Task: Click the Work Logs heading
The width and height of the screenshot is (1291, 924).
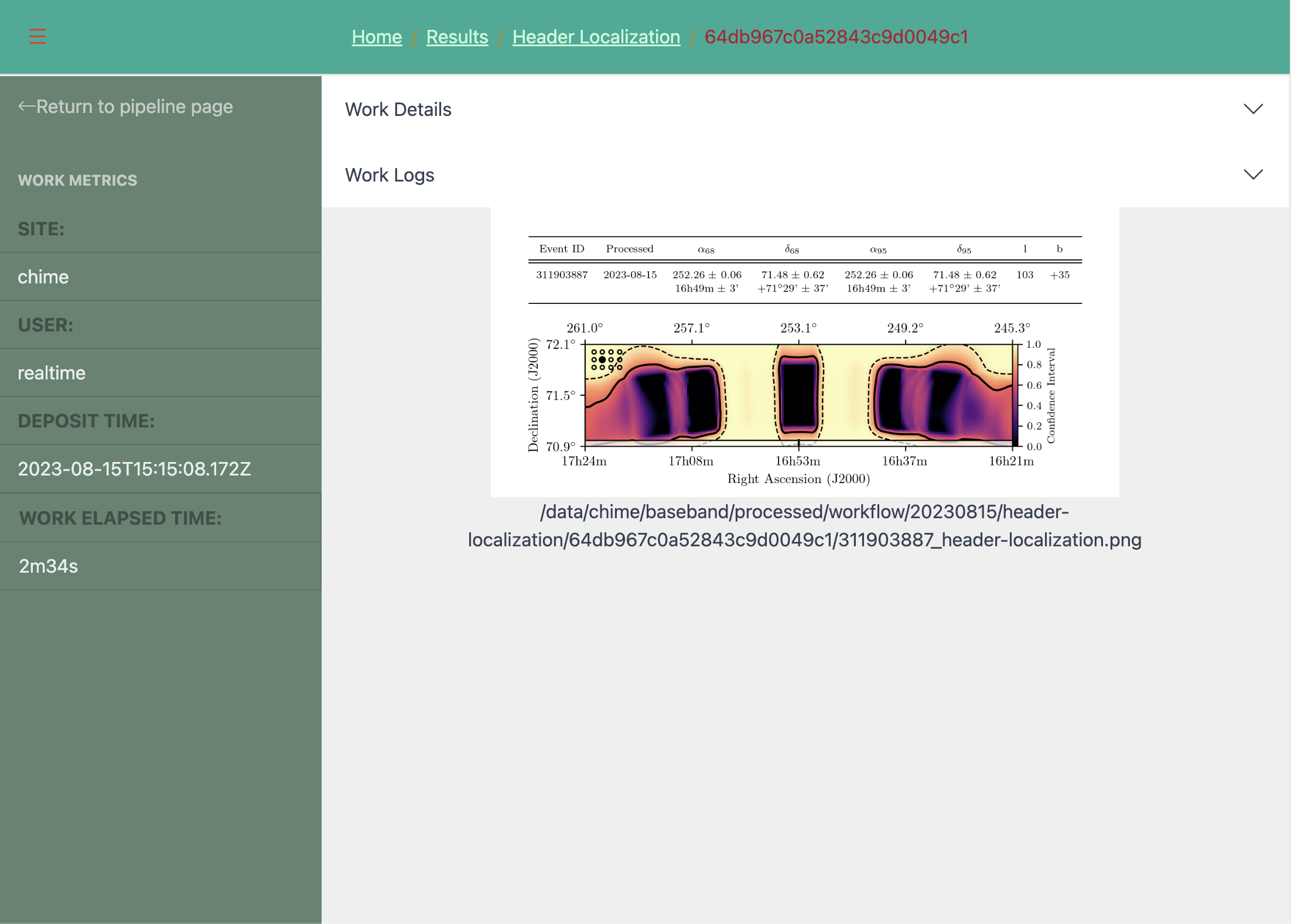Action: [x=390, y=175]
